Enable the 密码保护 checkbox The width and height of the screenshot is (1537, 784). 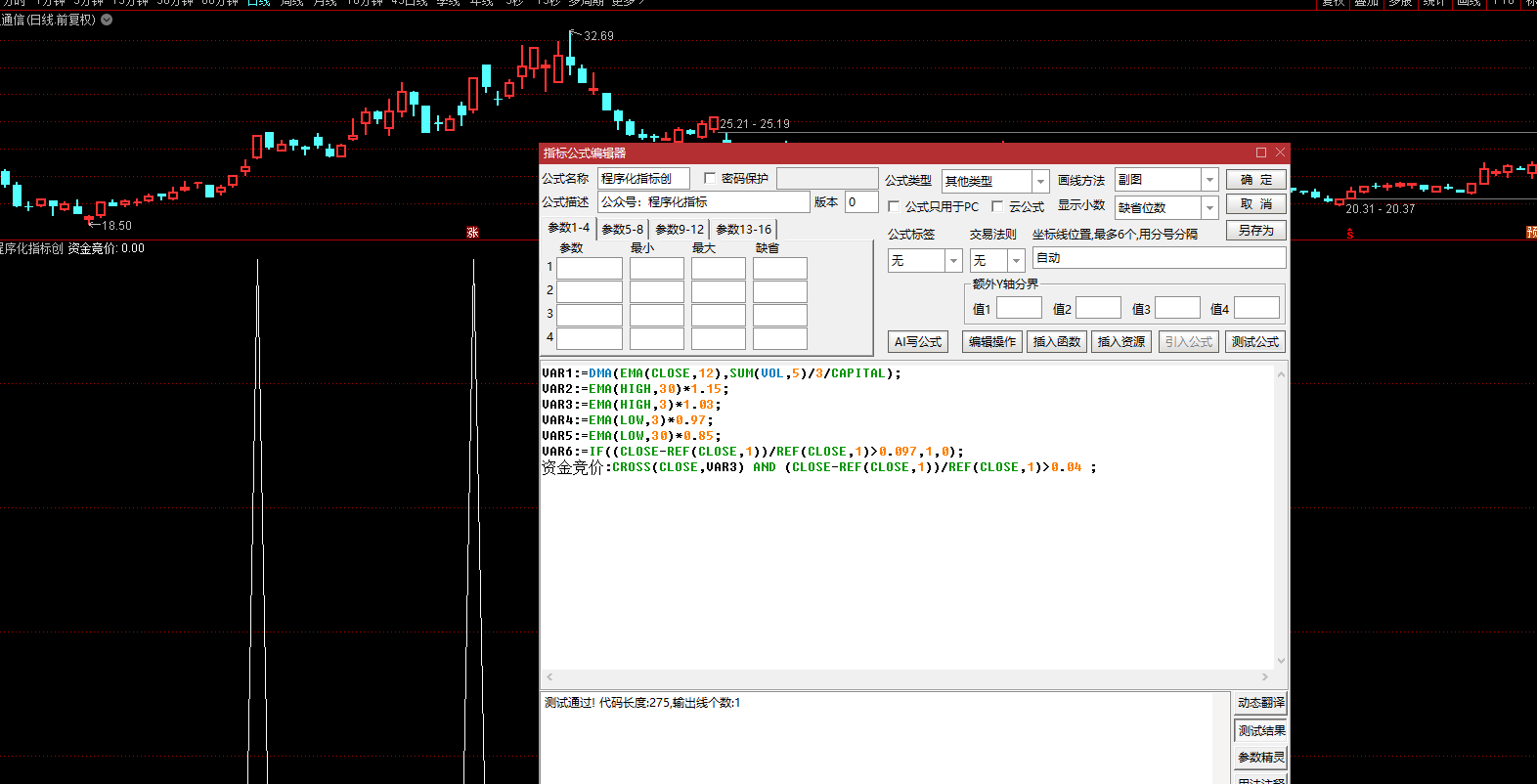[x=710, y=179]
